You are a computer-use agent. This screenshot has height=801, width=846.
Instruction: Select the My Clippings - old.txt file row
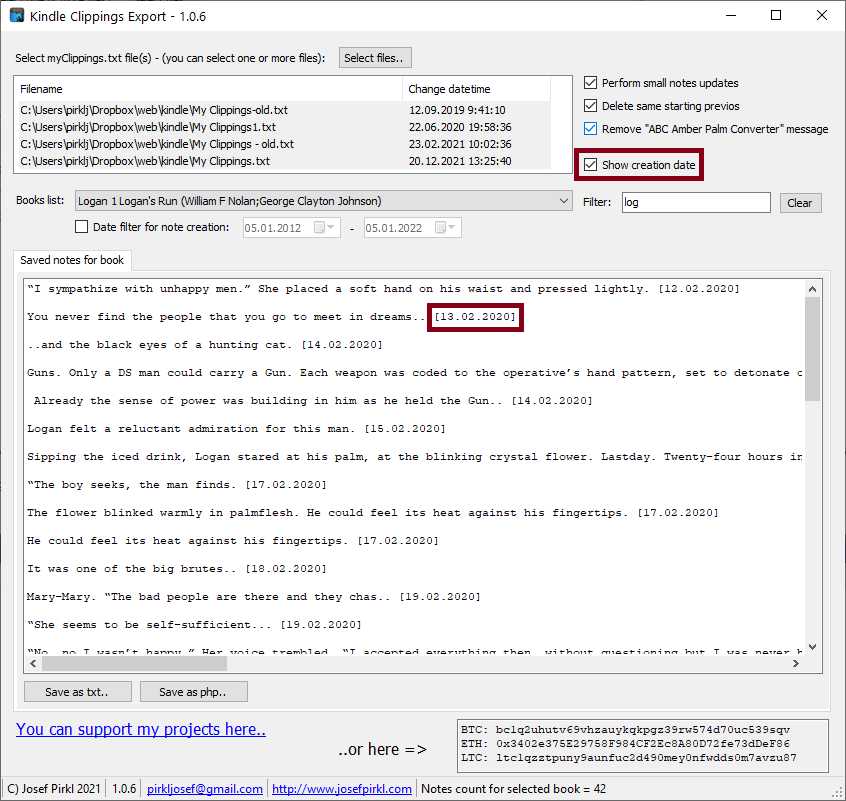(285, 144)
